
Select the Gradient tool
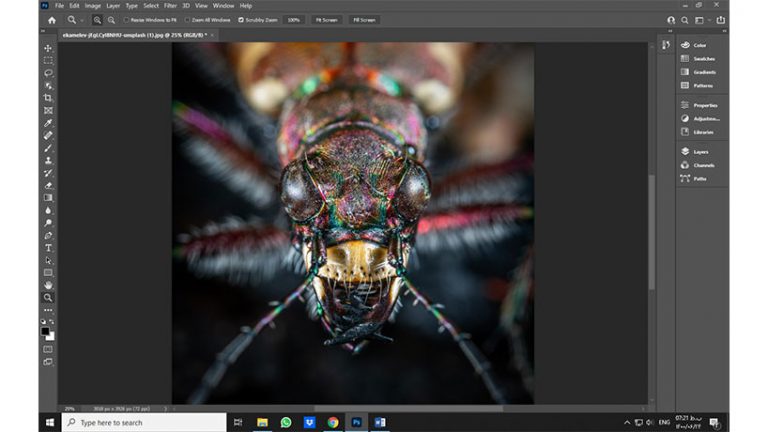48,198
